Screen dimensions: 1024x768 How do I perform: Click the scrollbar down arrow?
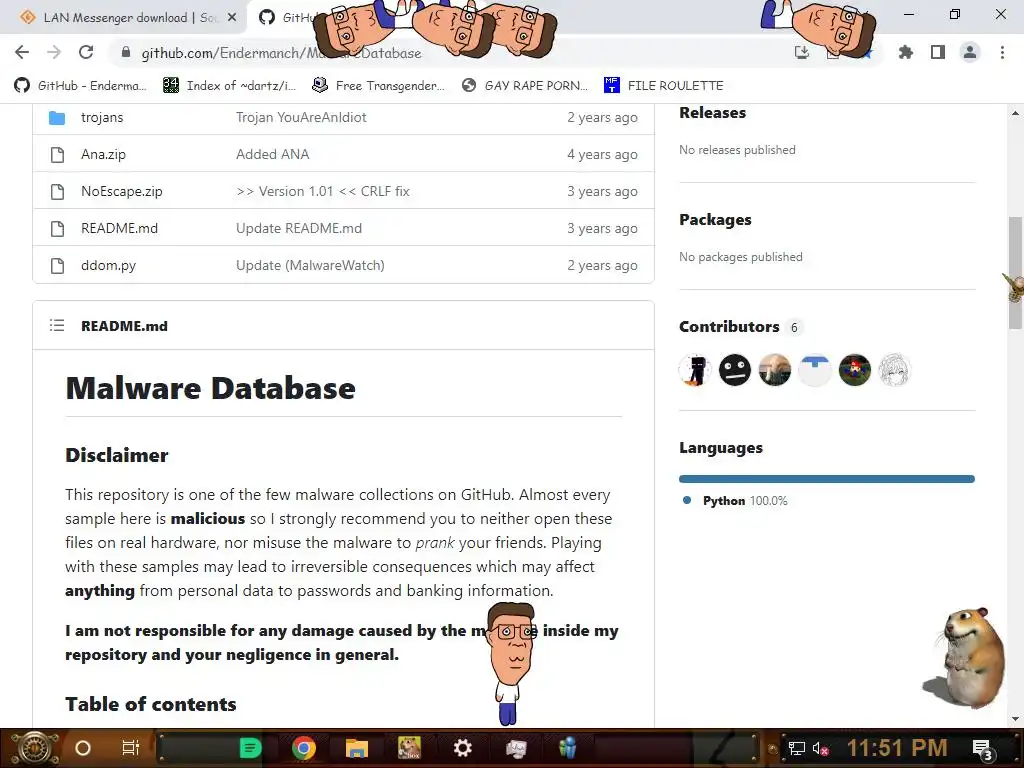[x=1015, y=719]
